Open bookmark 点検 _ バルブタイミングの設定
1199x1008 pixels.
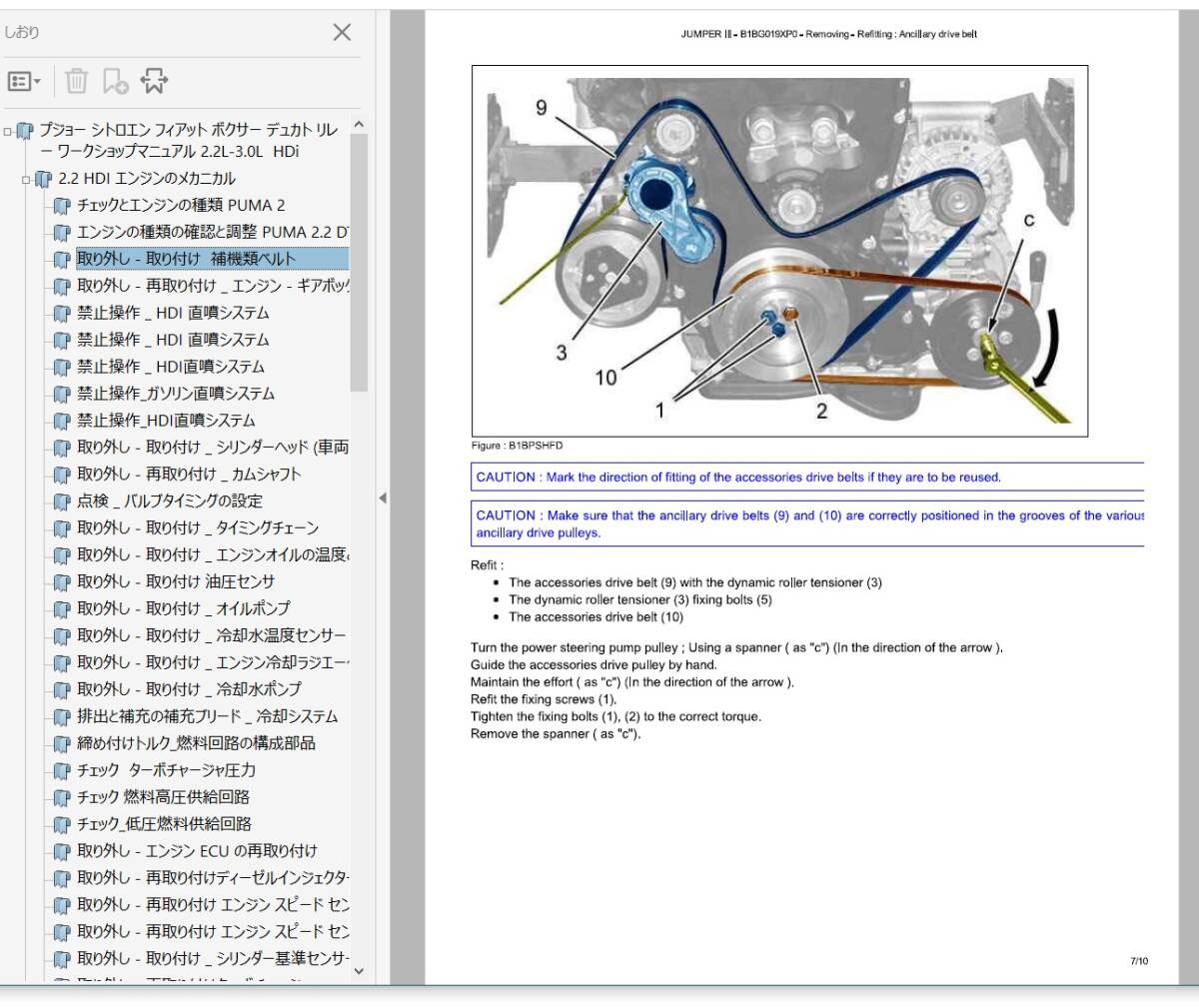[170, 502]
